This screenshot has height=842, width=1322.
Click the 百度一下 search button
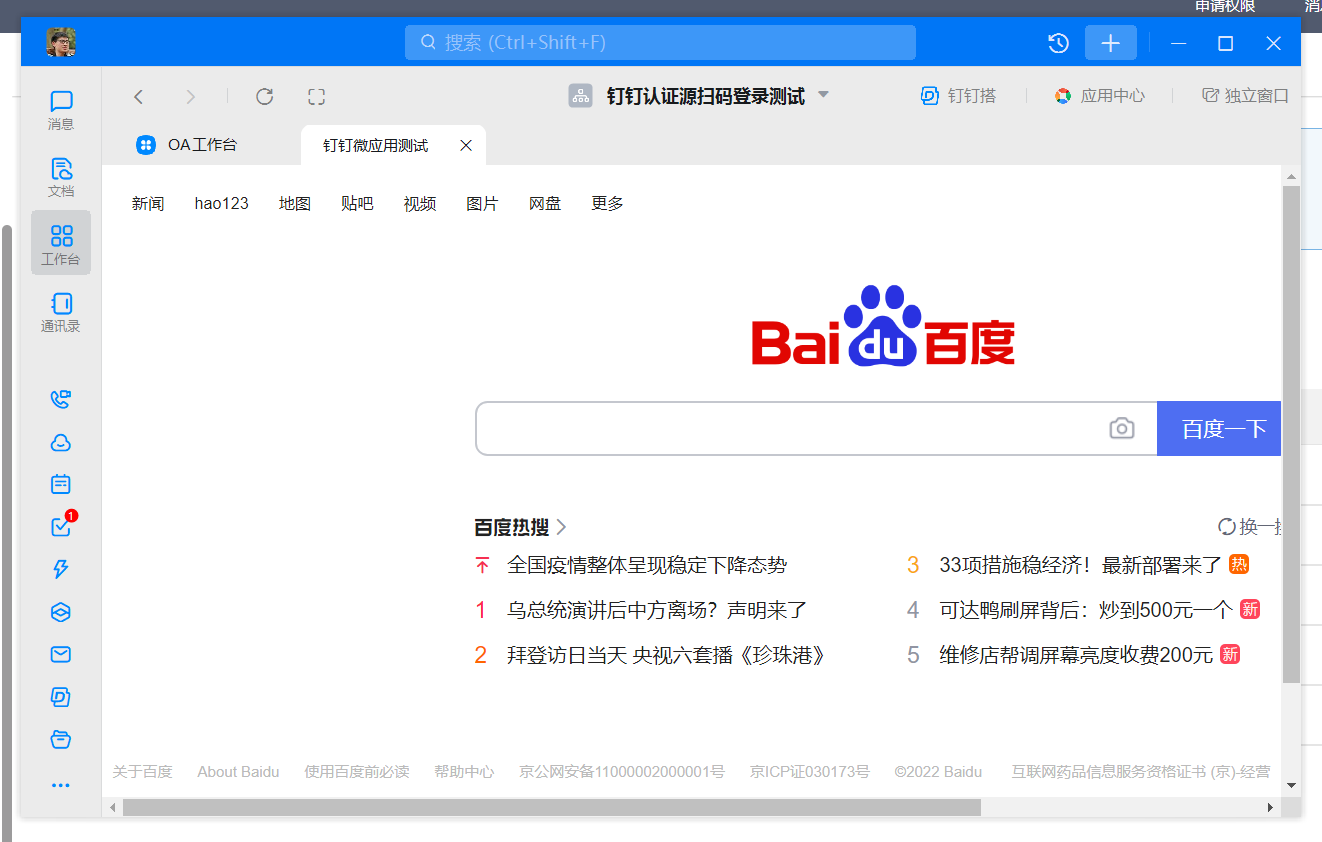coord(1220,429)
